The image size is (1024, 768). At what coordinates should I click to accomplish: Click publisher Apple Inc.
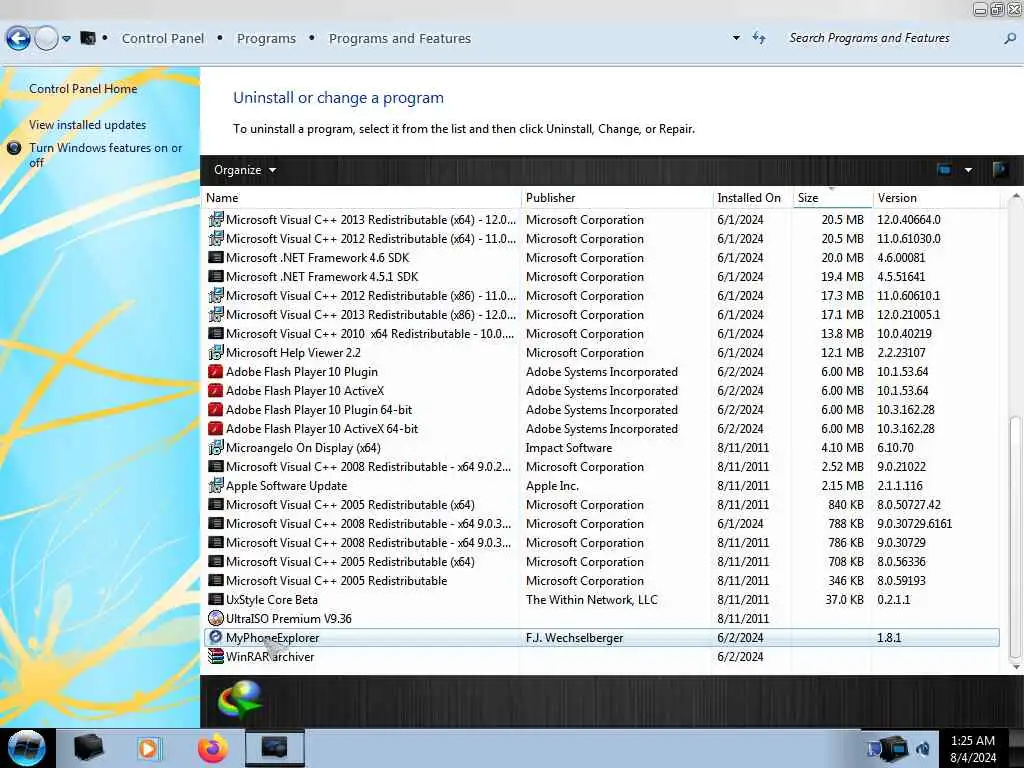pos(552,485)
